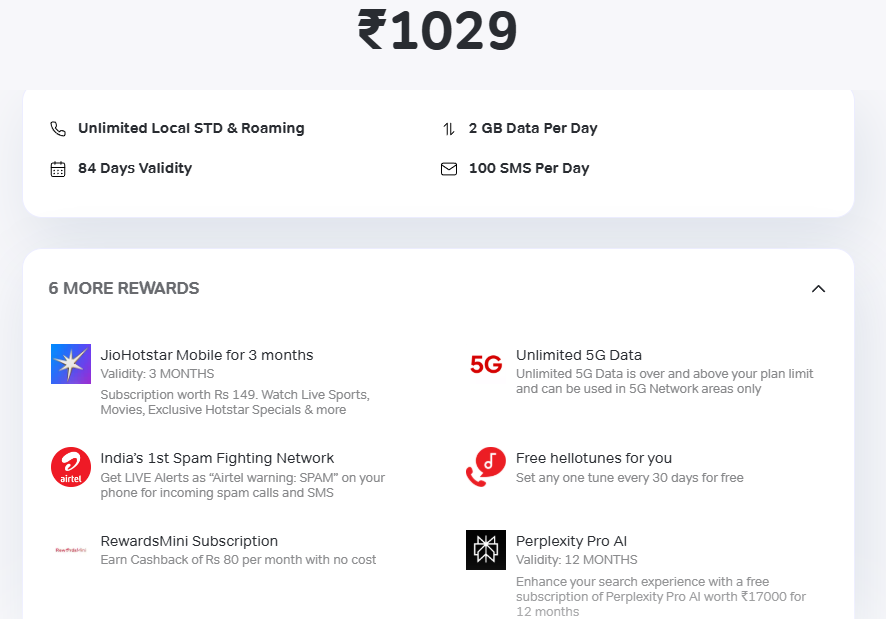This screenshot has width=886, height=619.
Task: Select the calendar icon next to 84 Days Validity
Action: [x=58, y=168]
